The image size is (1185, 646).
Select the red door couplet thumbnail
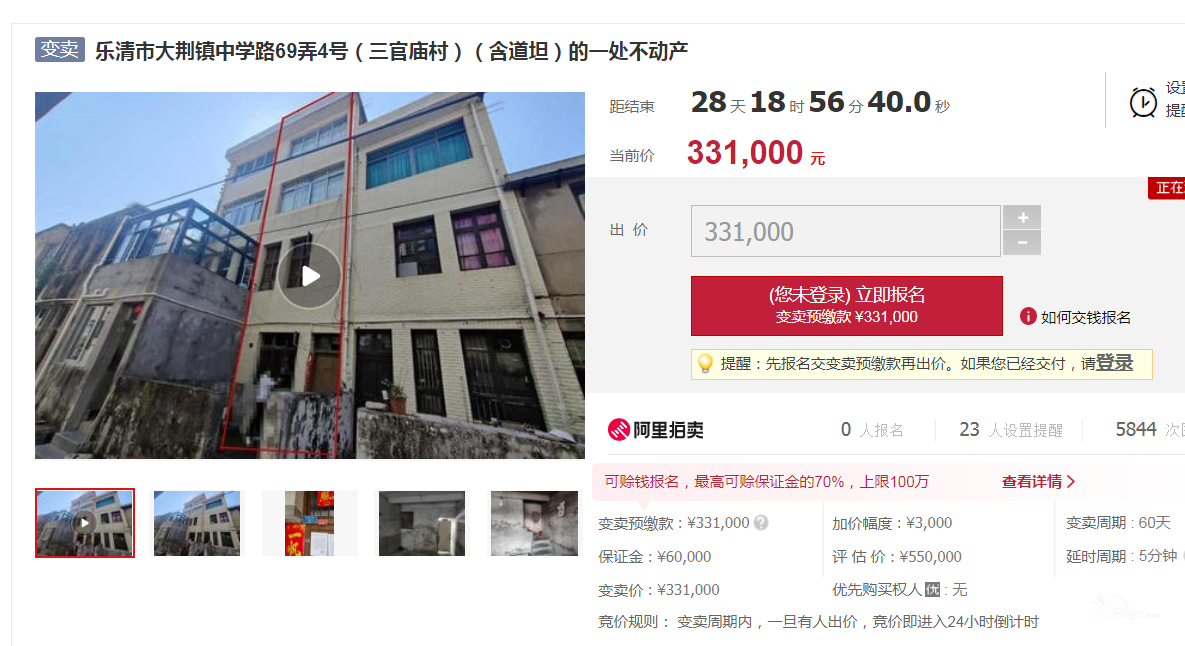tap(309, 523)
